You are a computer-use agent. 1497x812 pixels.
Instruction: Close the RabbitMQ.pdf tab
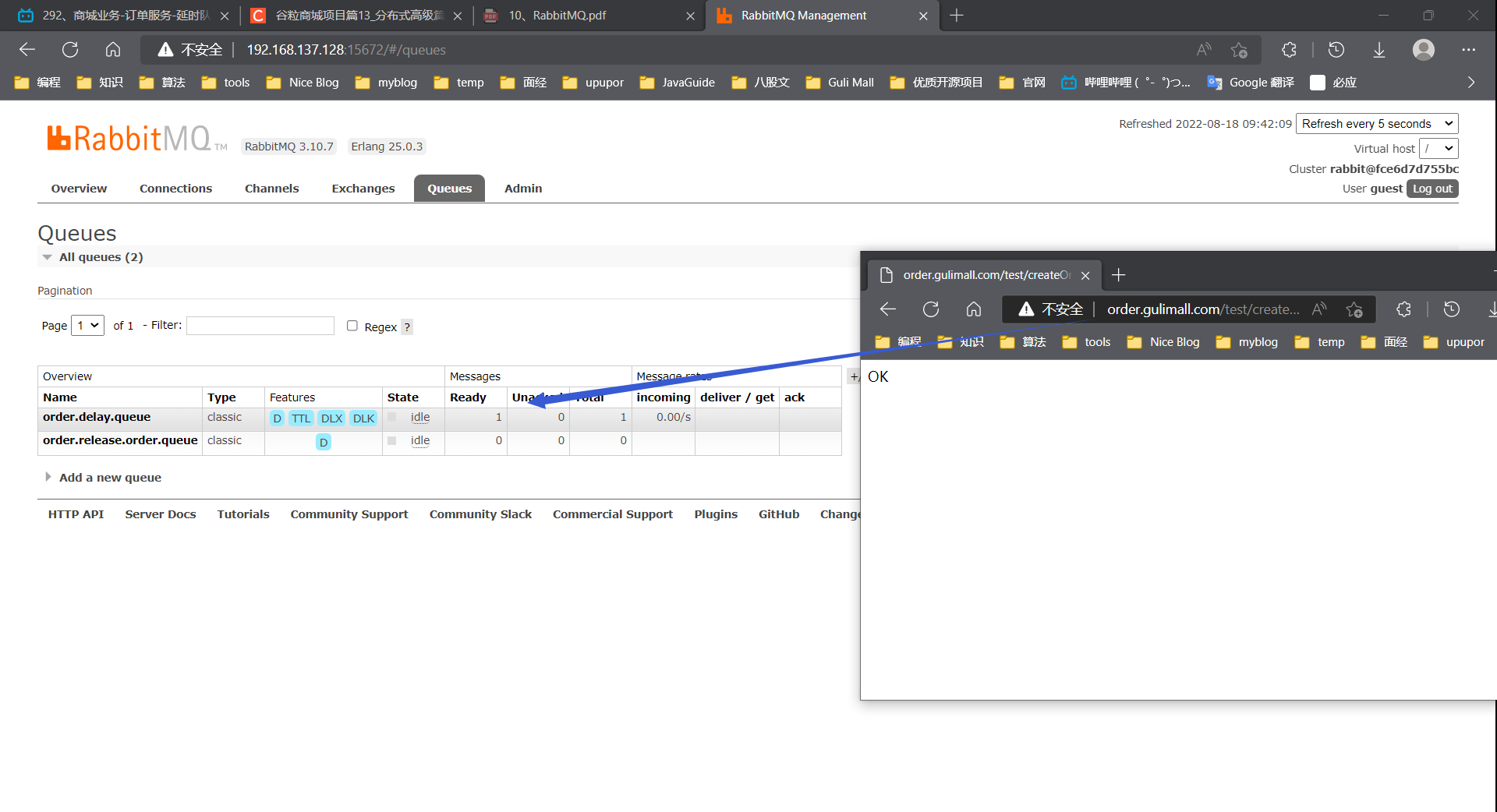pyautogui.click(x=690, y=16)
